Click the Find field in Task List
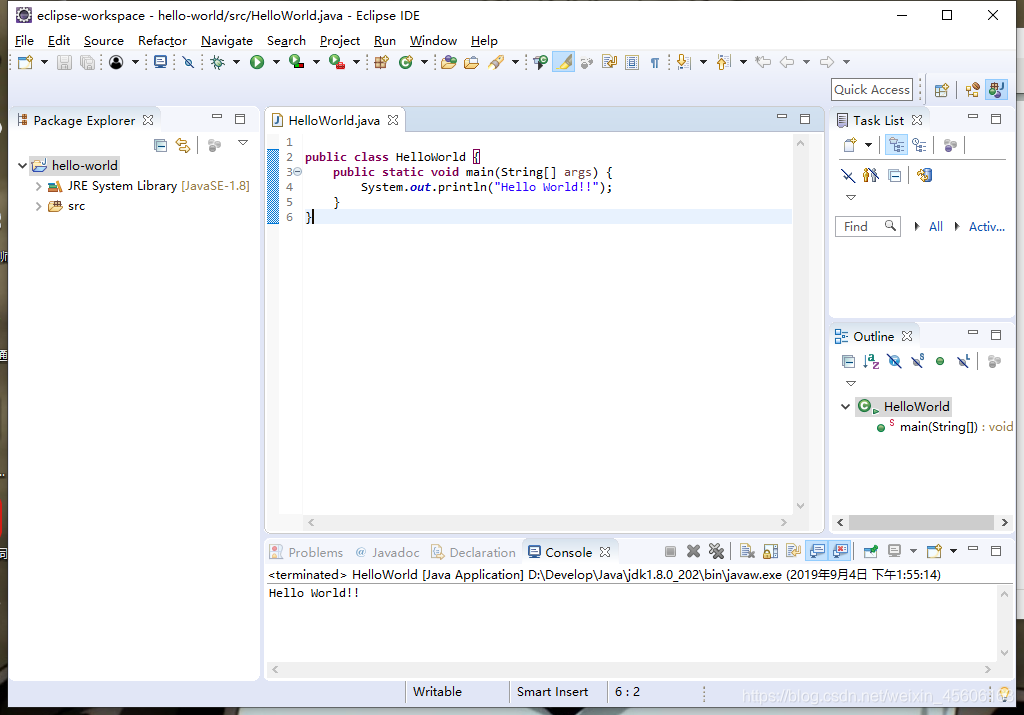 [867, 227]
